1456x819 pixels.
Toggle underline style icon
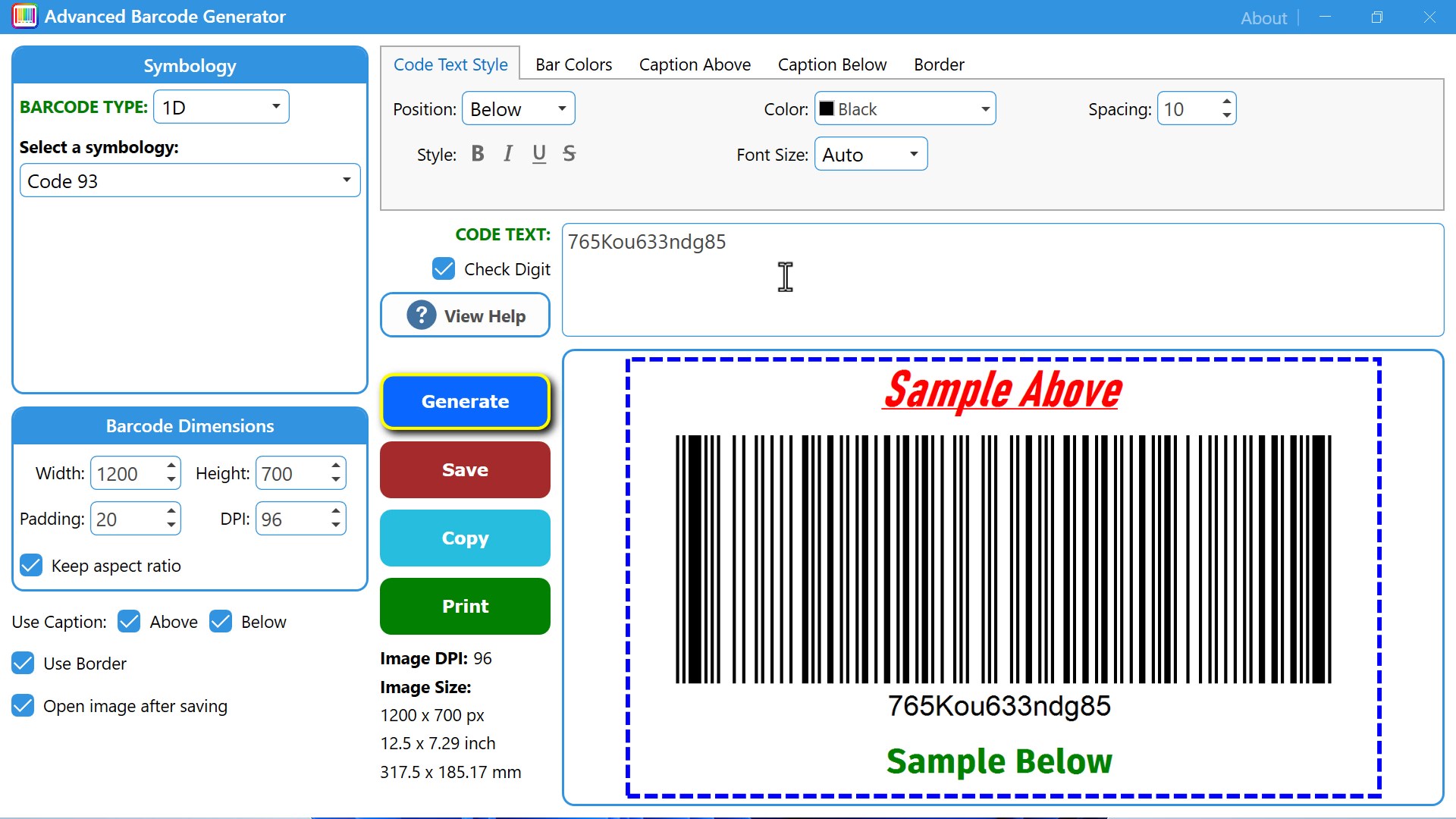[538, 154]
